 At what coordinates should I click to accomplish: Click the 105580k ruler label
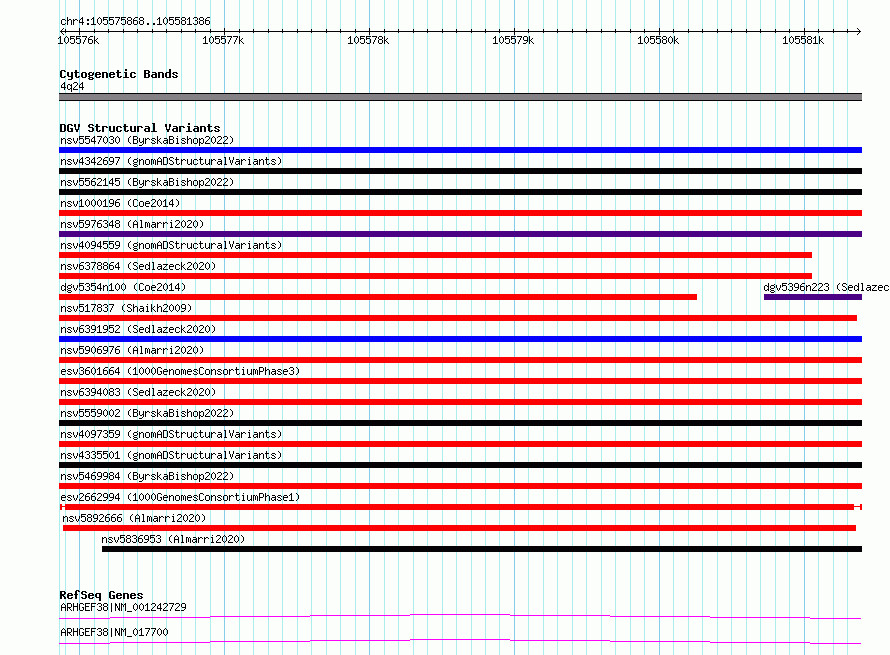(658, 40)
